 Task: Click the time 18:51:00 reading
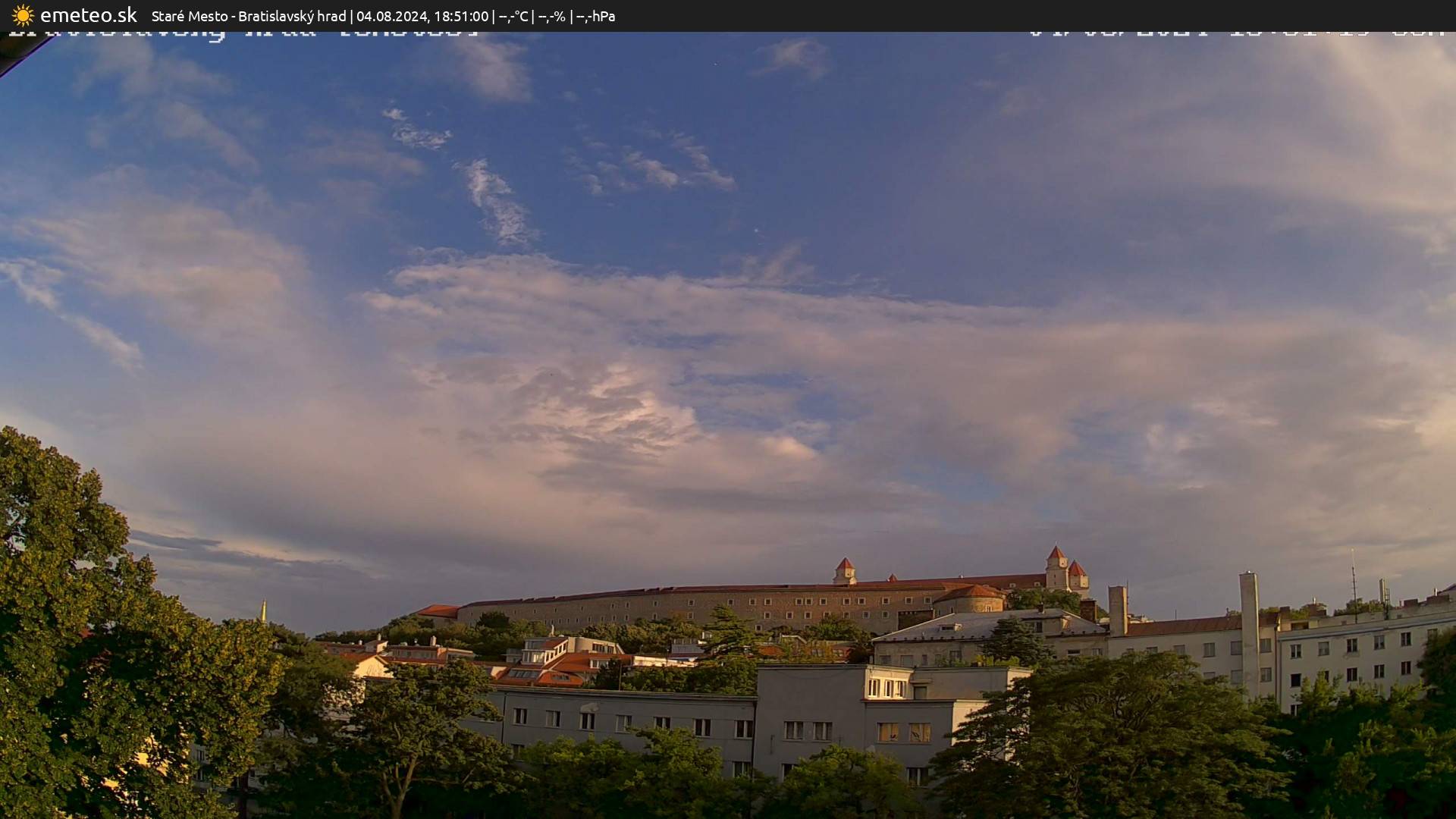tap(463, 15)
